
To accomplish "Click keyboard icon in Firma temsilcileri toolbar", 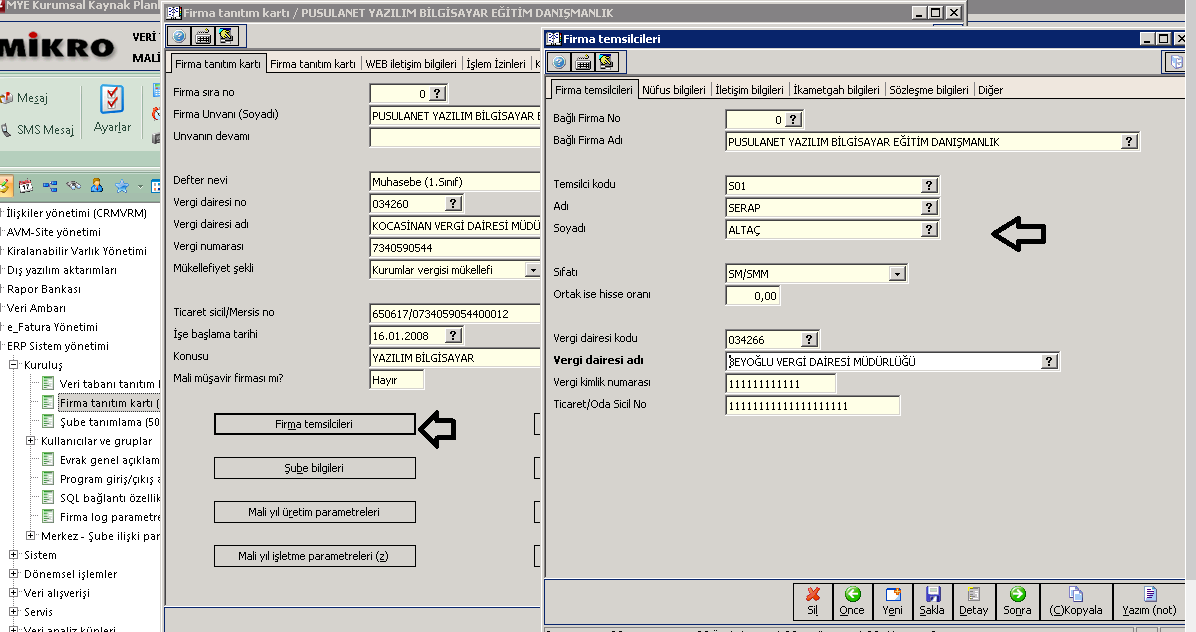I will (583, 62).
